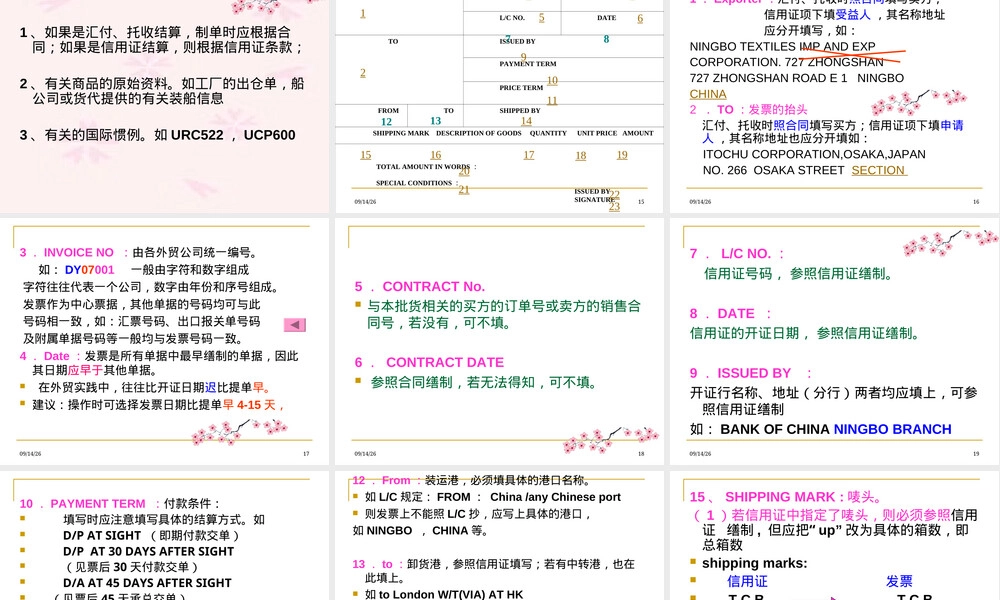
Task: Click the '8 . DATE' heading
Action: 730,314
